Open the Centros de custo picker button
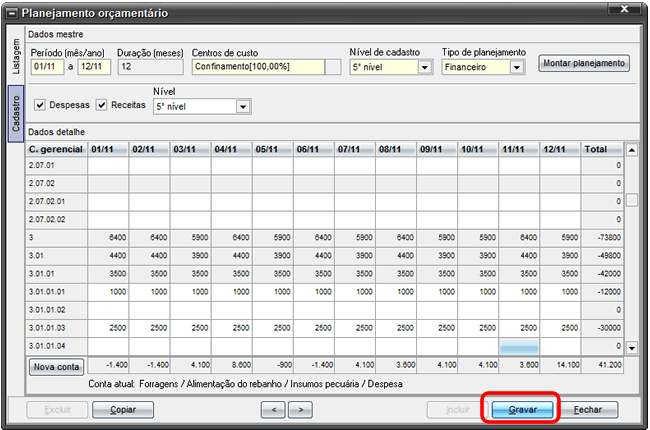Screen dimensions: 650x430 pyautogui.click(x=333, y=67)
